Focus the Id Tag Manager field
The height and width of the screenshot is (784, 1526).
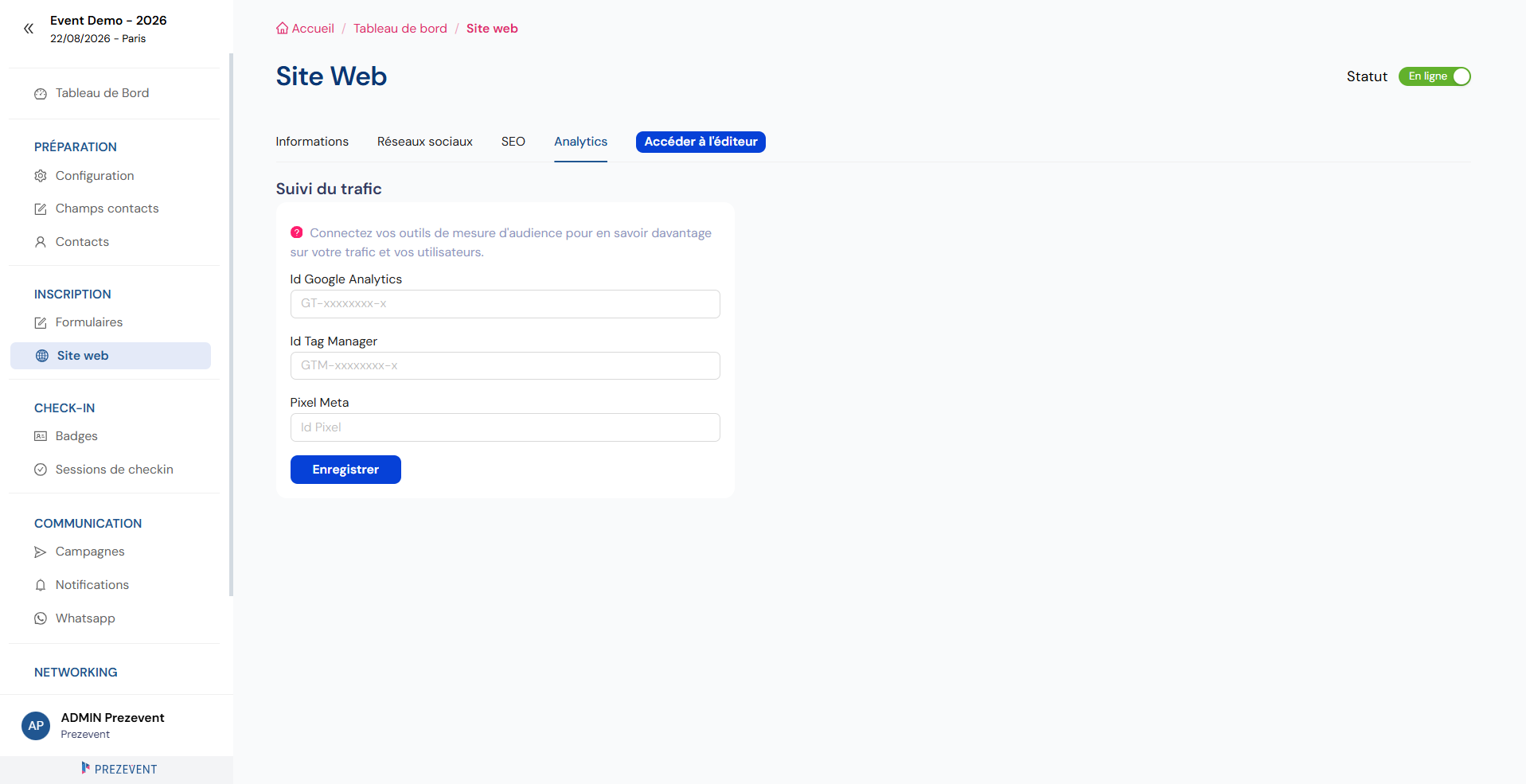(505, 366)
